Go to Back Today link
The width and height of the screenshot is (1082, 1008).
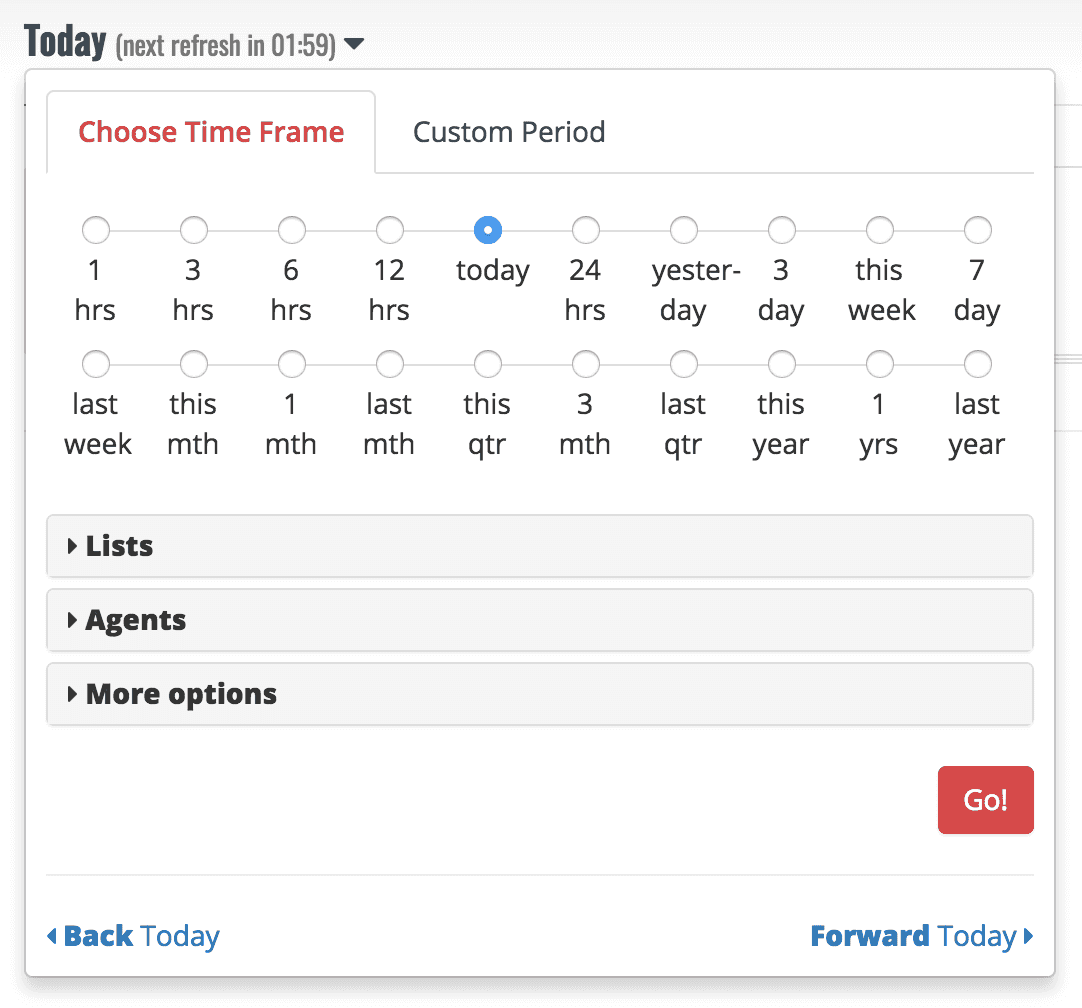[134, 936]
